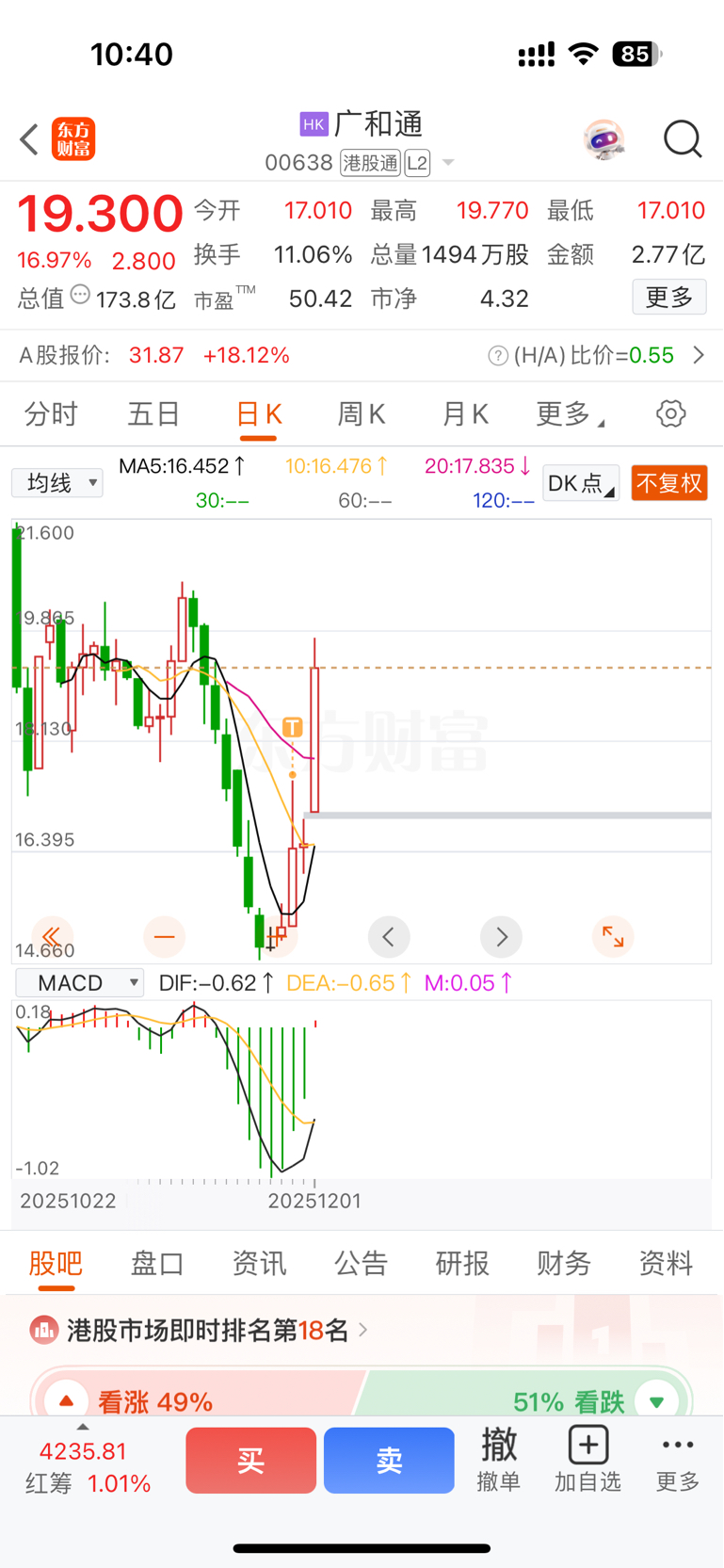724x1568 pixels.
Task: Expand chart to fullscreen icon
Action: [x=613, y=937]
